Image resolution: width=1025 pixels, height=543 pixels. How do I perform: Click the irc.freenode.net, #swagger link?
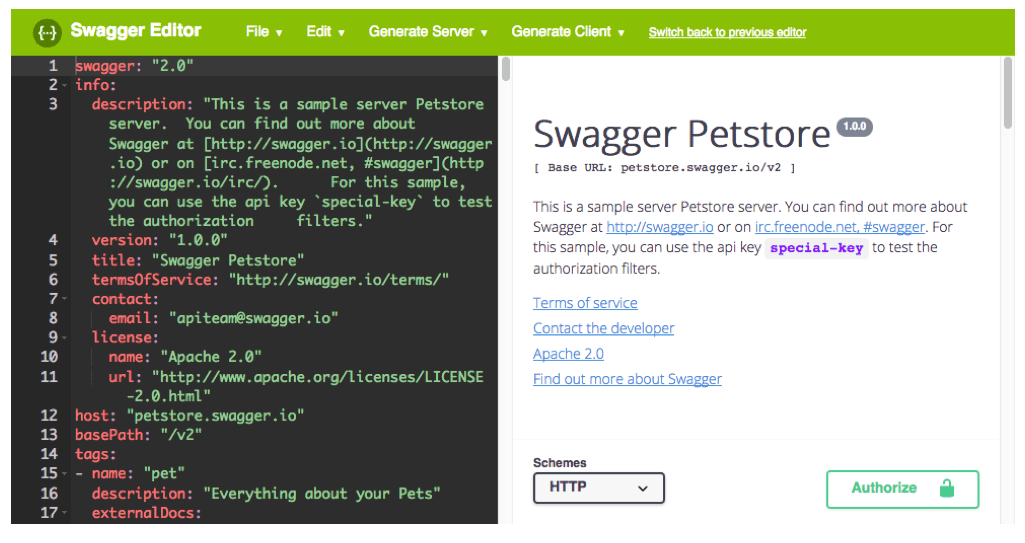point(839,227)
